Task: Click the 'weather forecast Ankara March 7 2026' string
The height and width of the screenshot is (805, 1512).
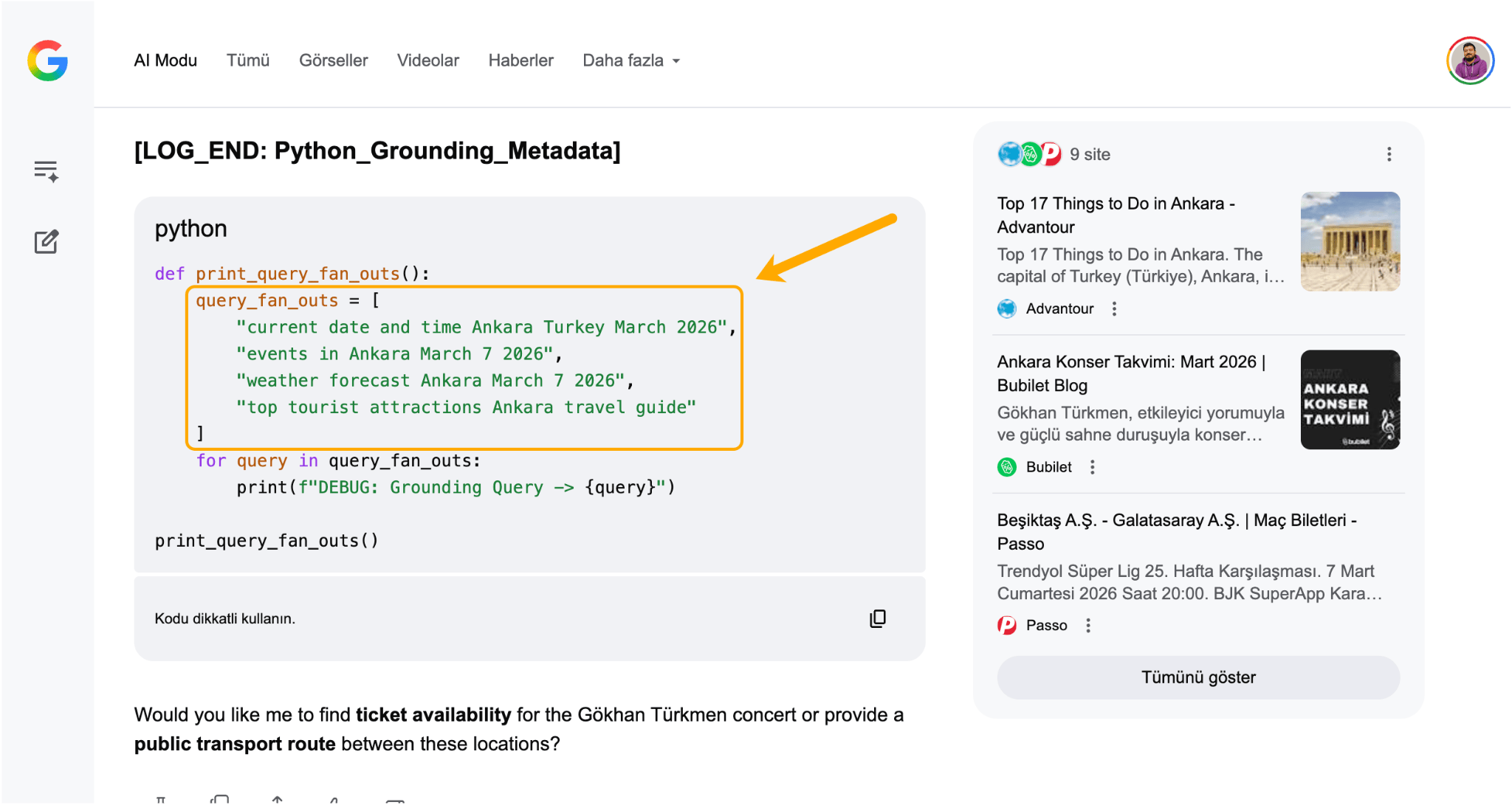Action: 435,381
